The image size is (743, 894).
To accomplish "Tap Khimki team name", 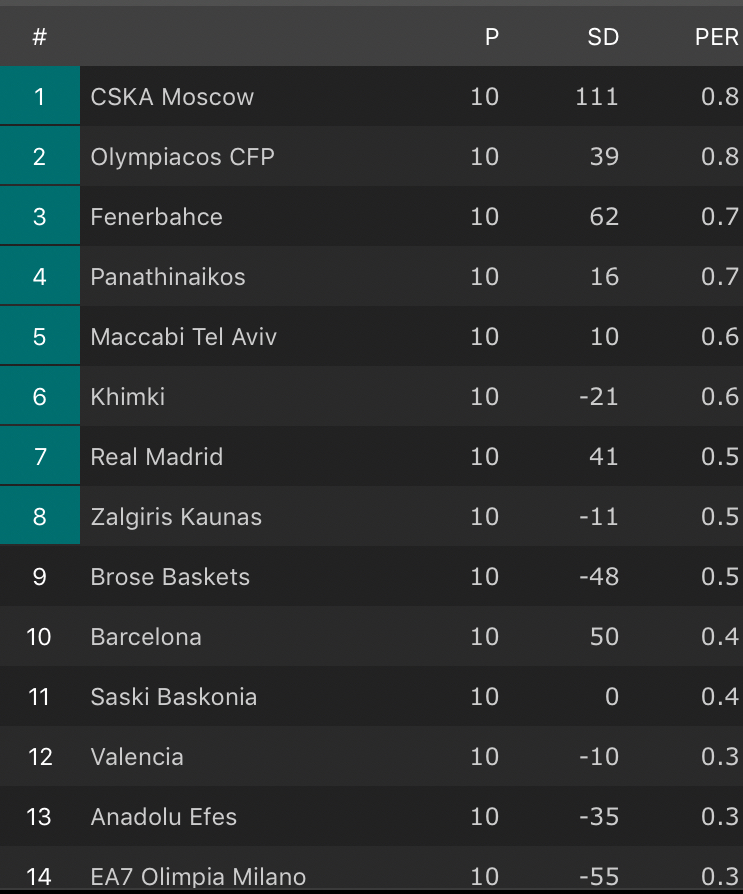I will (128, 397).
